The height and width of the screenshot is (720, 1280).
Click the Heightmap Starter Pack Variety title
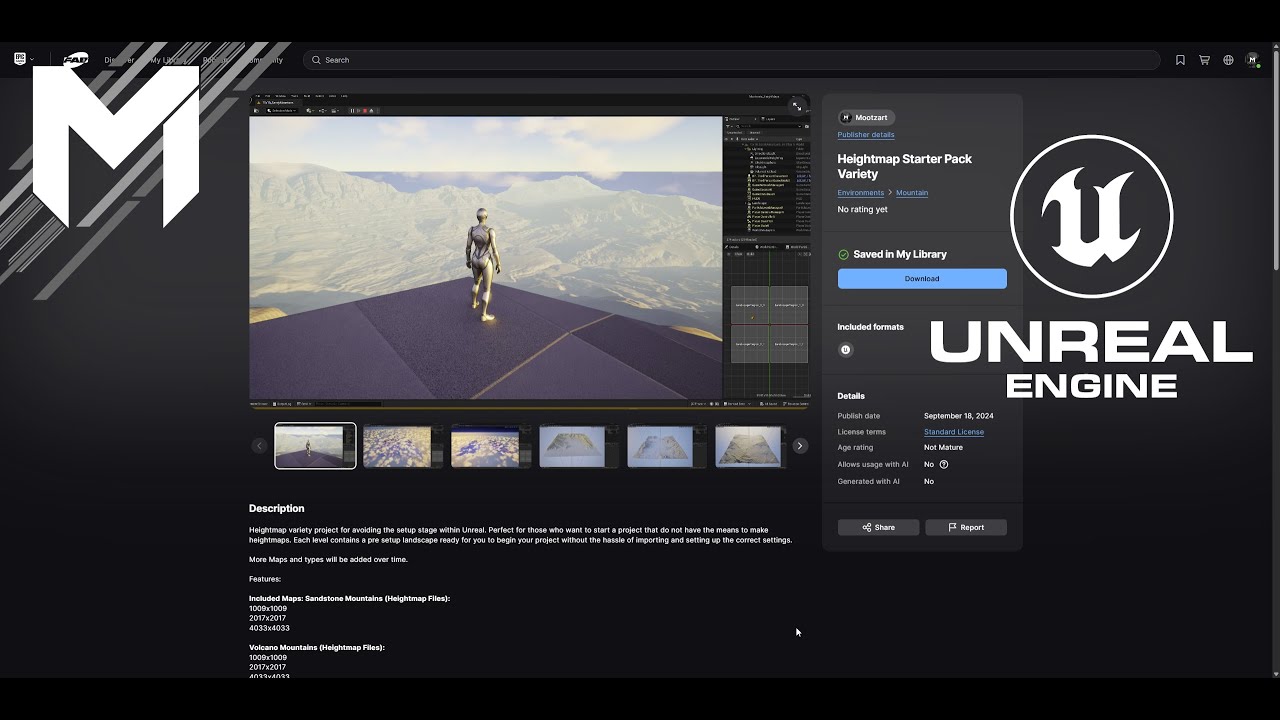tap(905, 166)
